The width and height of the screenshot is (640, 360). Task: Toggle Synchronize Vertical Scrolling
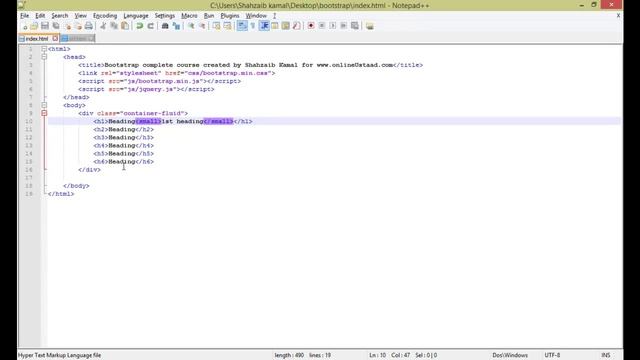(216, 26)
